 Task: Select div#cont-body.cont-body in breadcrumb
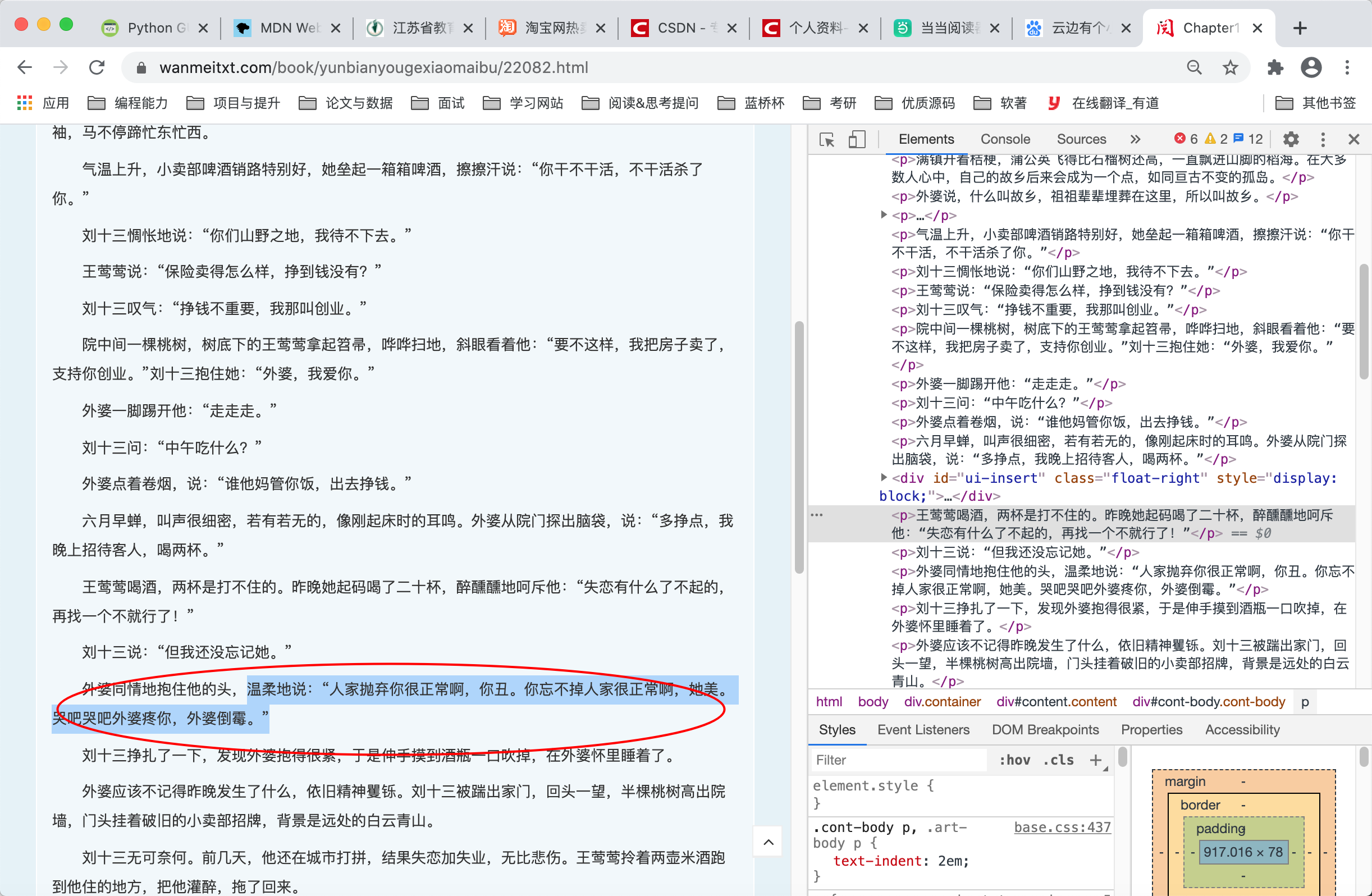click(1208, 702)
